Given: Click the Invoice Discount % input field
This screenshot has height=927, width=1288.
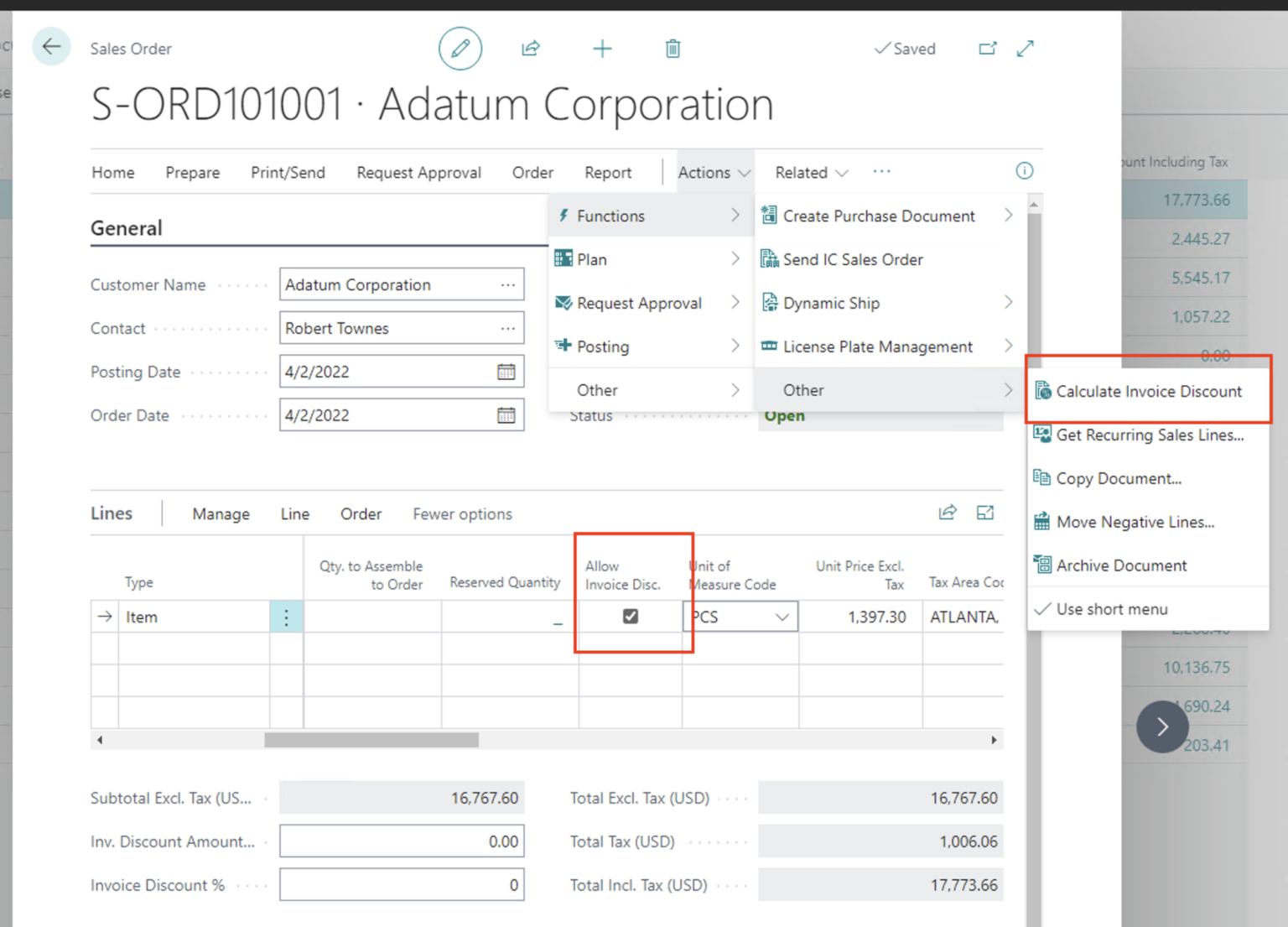Looking at the screenshot, I should [401, 884].
